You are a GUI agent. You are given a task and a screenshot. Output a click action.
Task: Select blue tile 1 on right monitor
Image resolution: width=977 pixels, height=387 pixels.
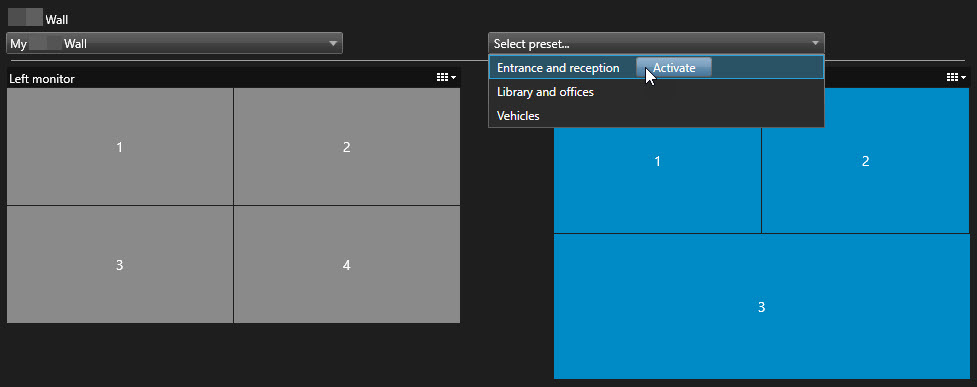pos(657,161)
